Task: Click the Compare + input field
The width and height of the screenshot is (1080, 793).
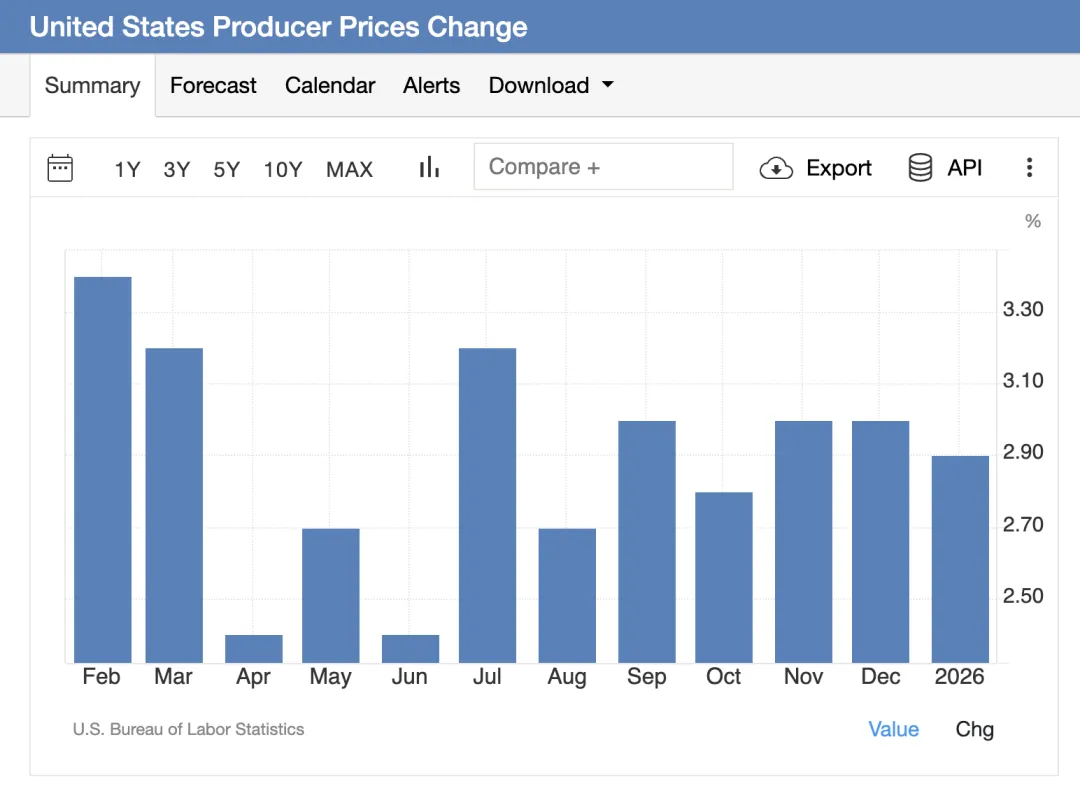Action: pyautogui.click(x=603, y=167)
